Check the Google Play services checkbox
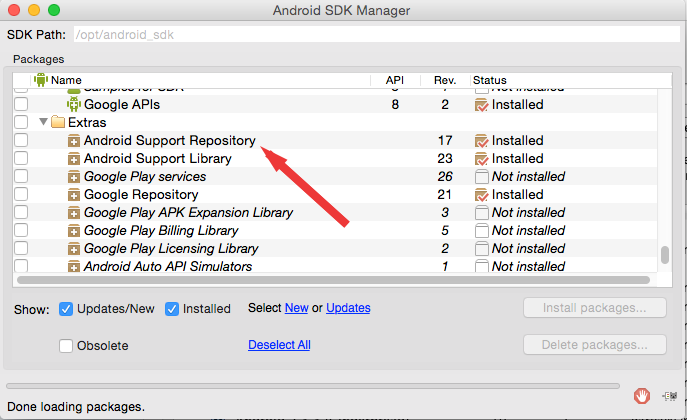The width and height of the screenshot is (687, 420). click(x=21, y=176)
